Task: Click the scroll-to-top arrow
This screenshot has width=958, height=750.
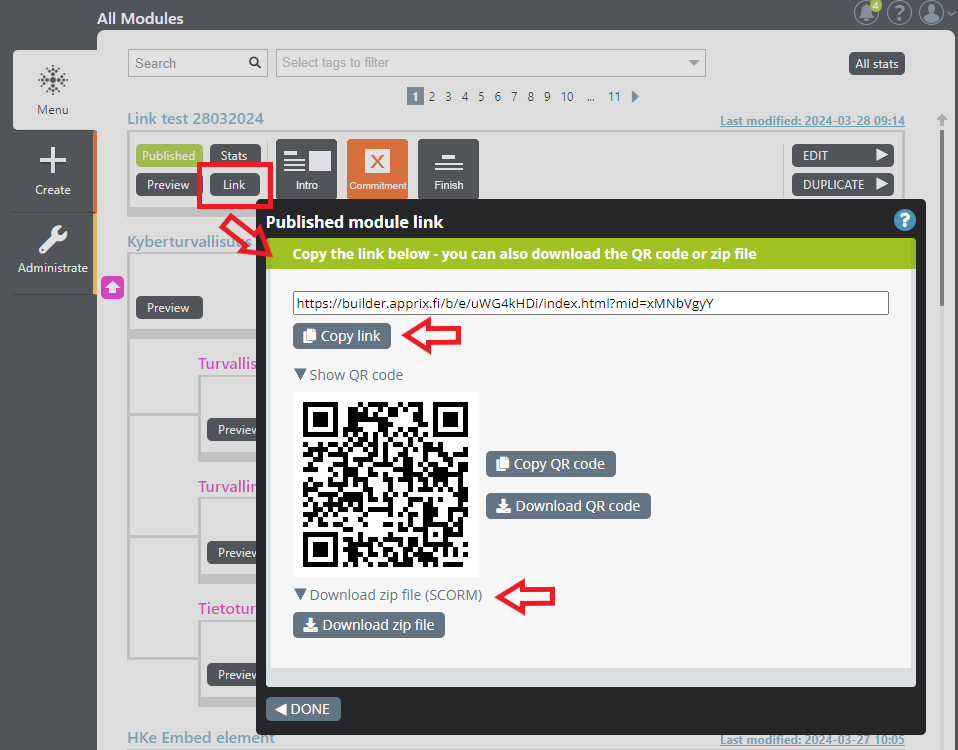Action: coord(942,120)
